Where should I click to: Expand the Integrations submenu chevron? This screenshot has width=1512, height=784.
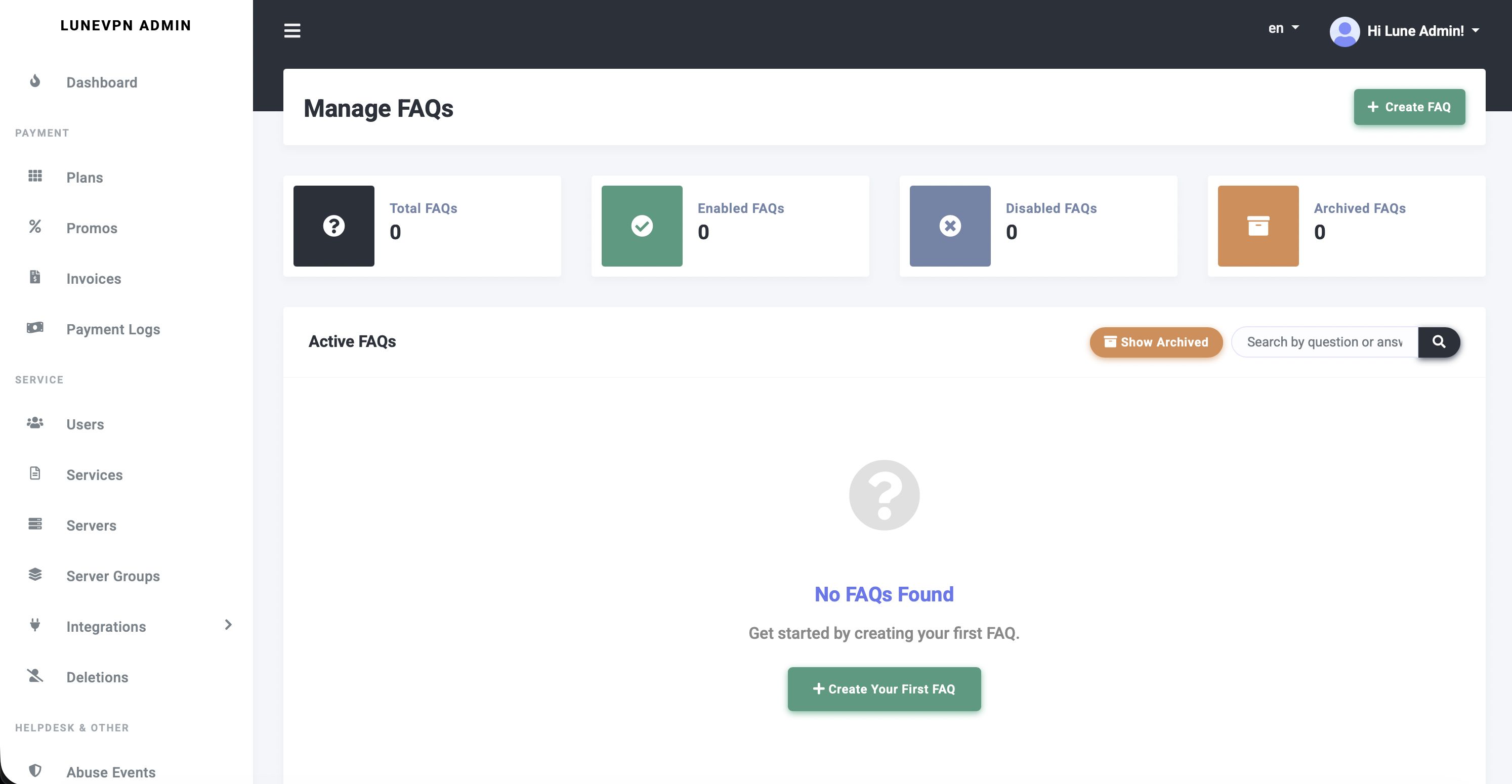[x=228, y=625]
